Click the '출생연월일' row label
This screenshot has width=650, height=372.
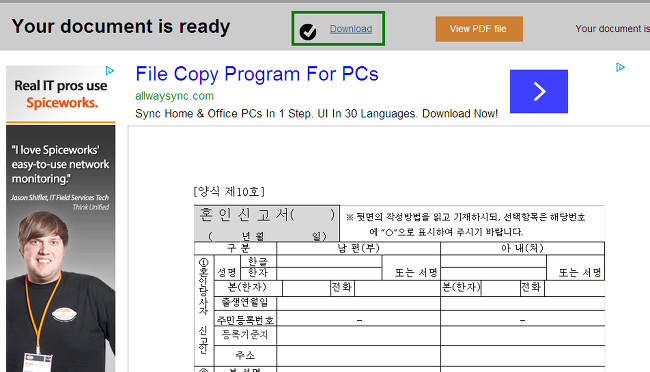click(x=245, y=302)
